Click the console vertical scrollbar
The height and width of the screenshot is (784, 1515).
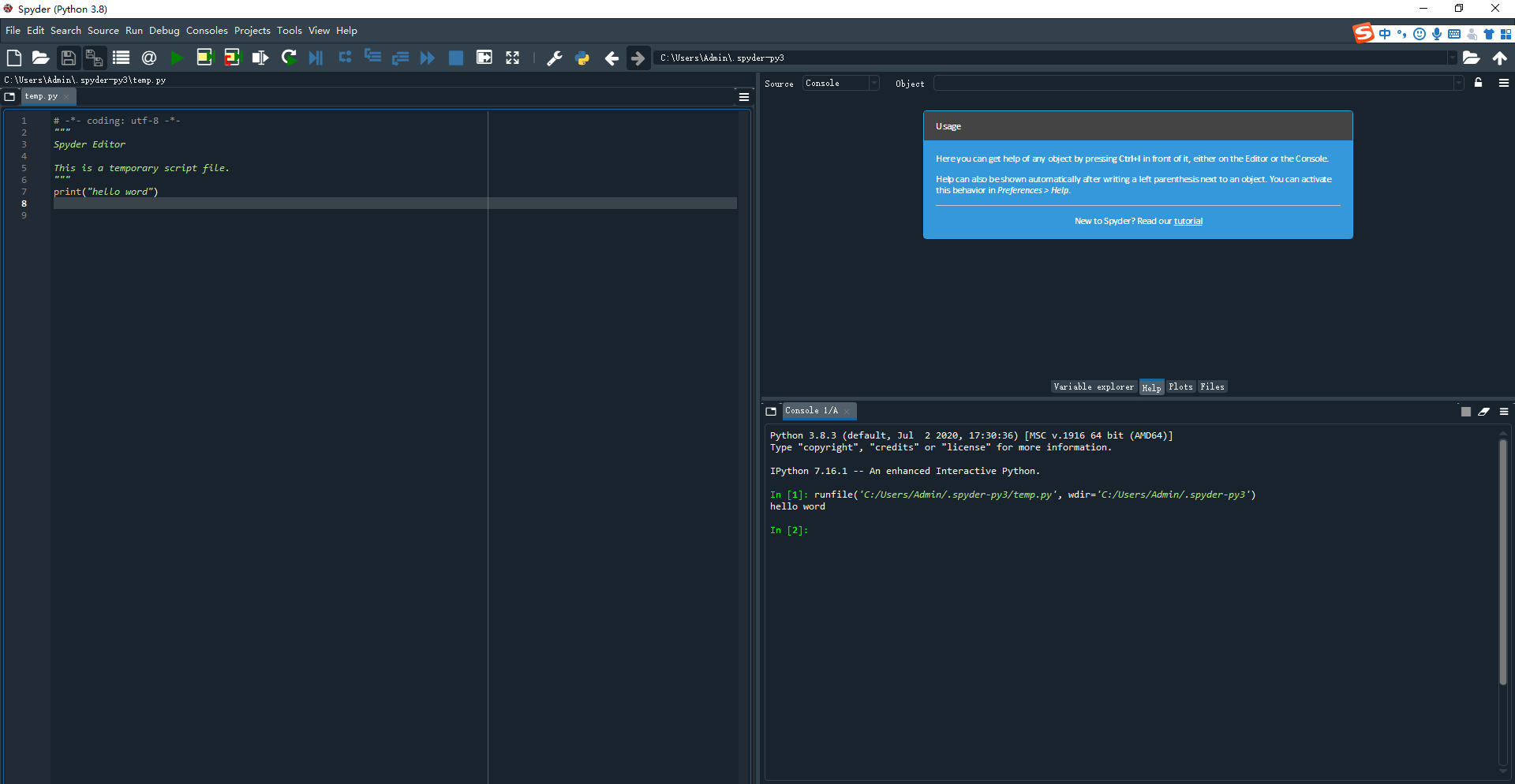(x=1503, y=562)
